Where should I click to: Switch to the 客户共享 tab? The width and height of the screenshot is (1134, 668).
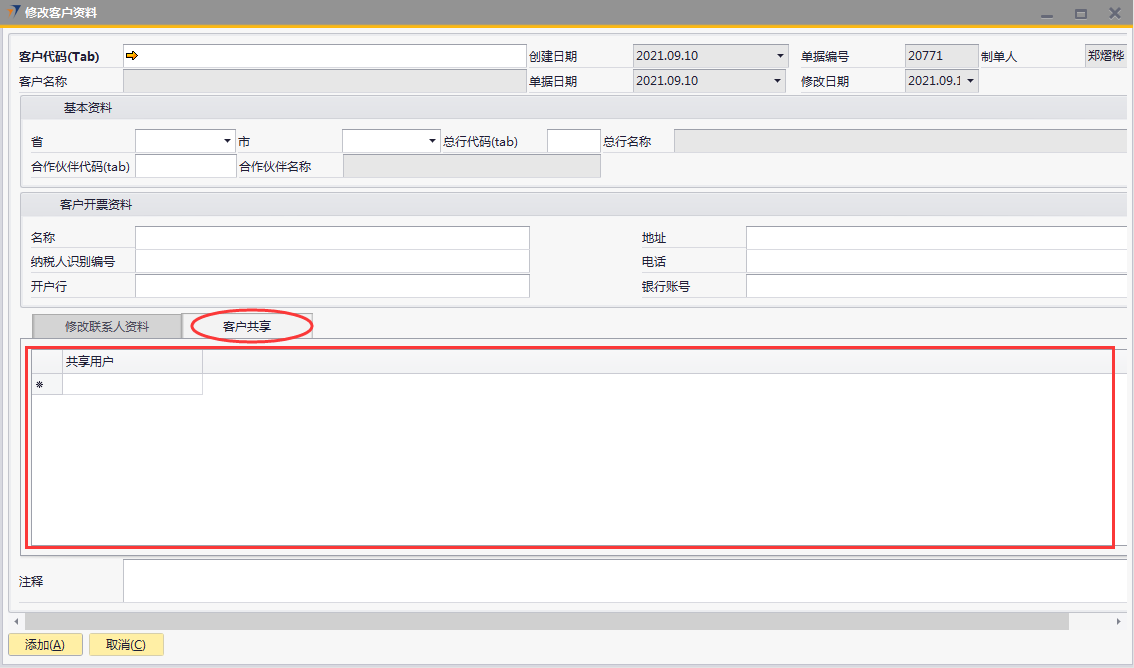click(247, 326)
